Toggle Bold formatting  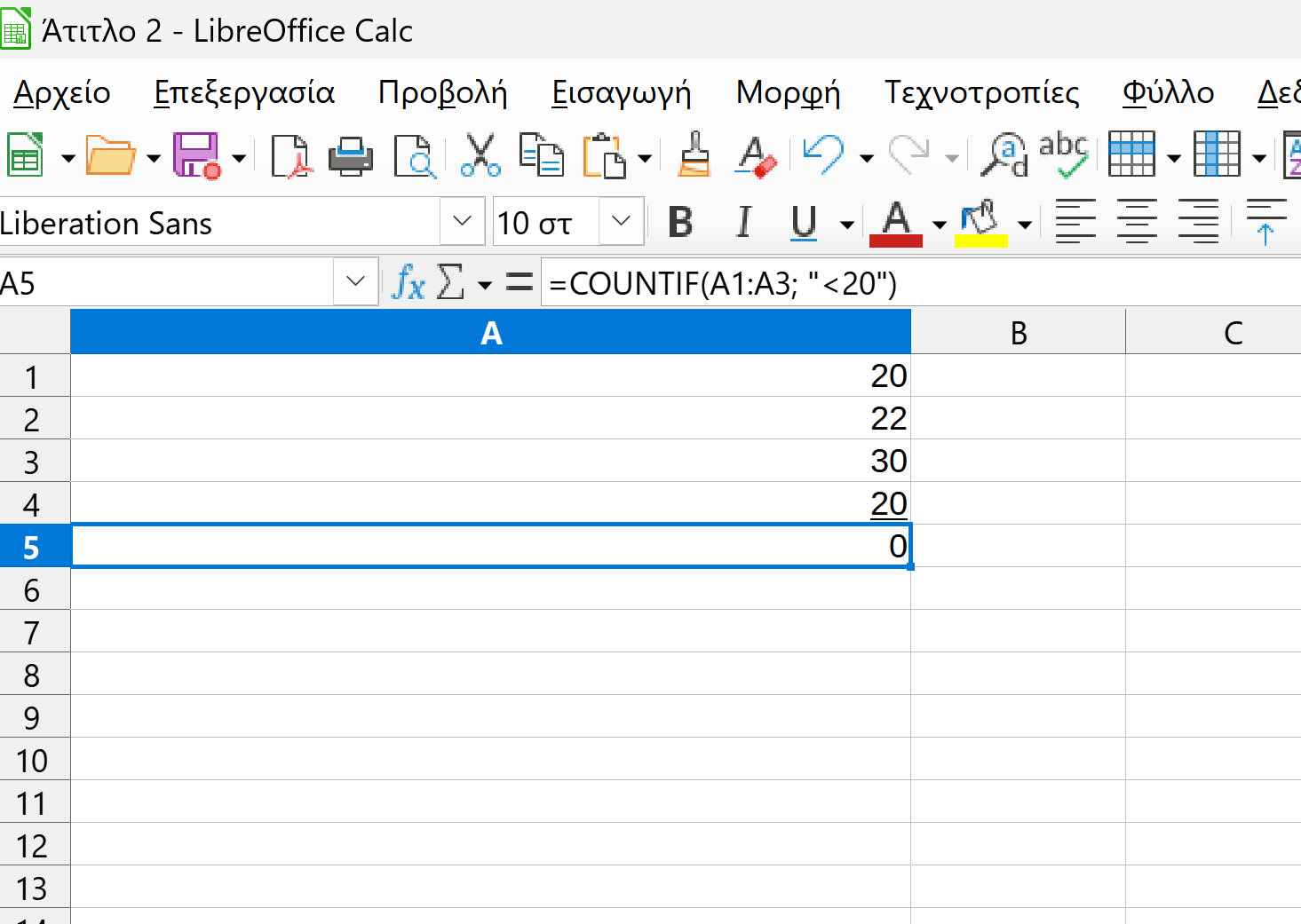click(x=680, y=223)
